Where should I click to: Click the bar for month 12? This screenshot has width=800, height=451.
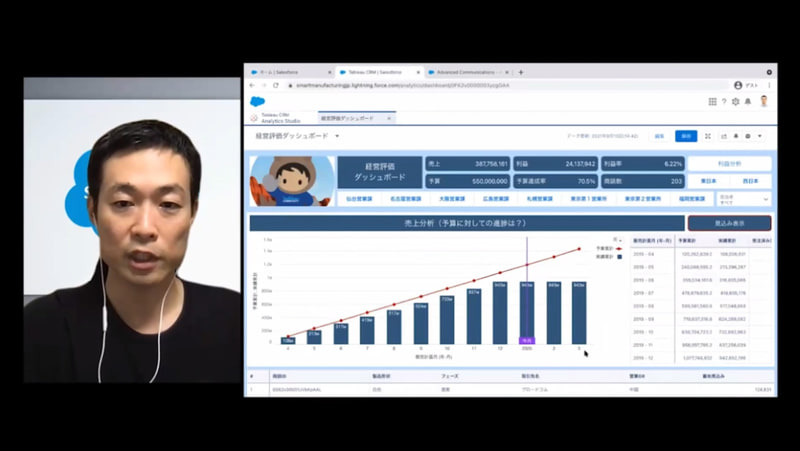[500, 313]
